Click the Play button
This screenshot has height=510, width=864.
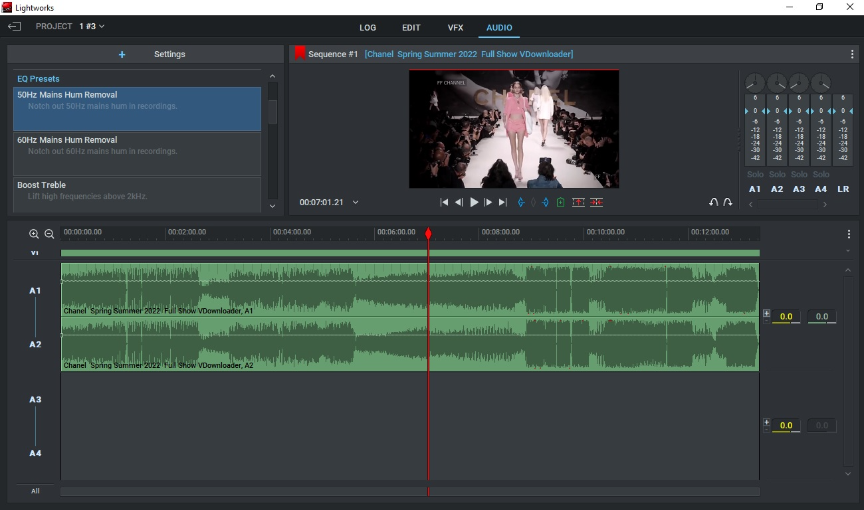coord(474,203)
